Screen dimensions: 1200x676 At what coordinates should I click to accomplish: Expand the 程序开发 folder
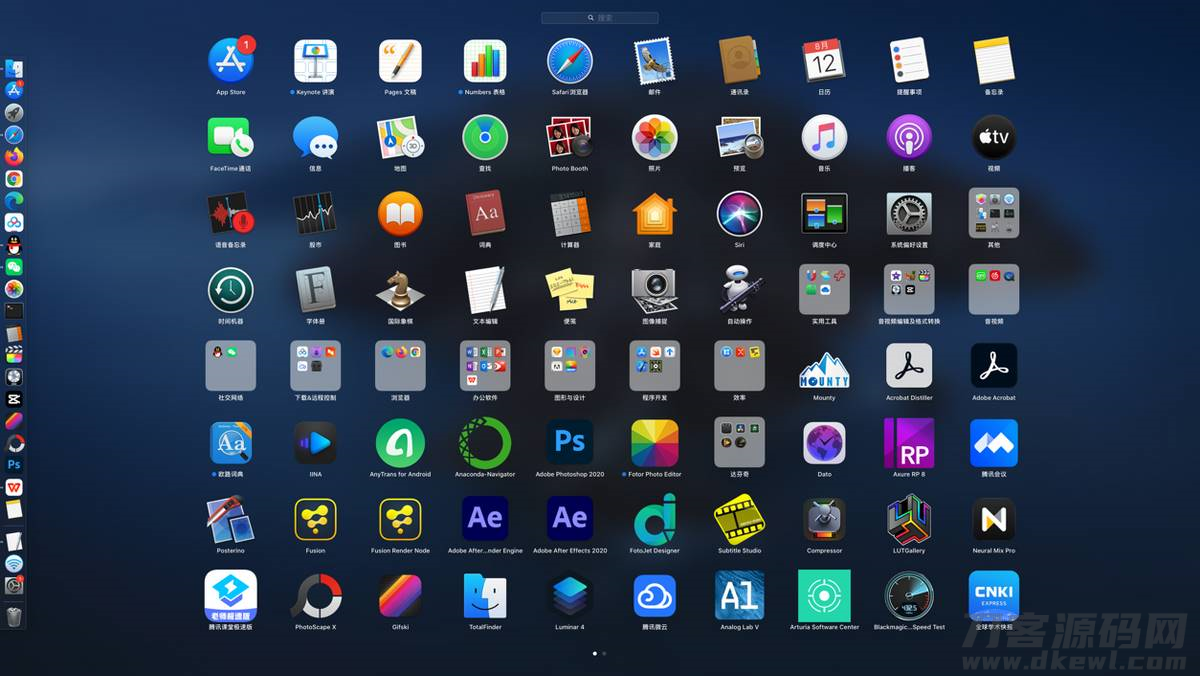pos(655,366)
